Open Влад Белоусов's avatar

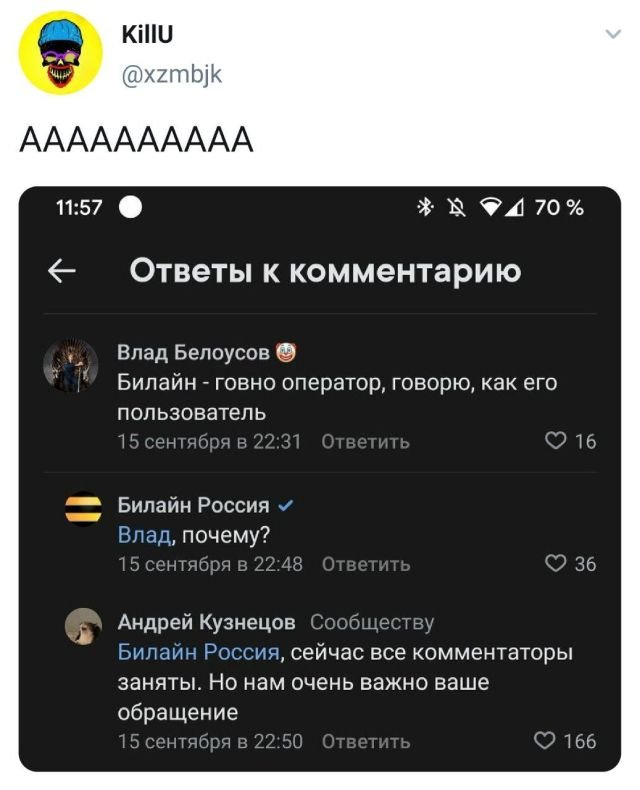71,367
